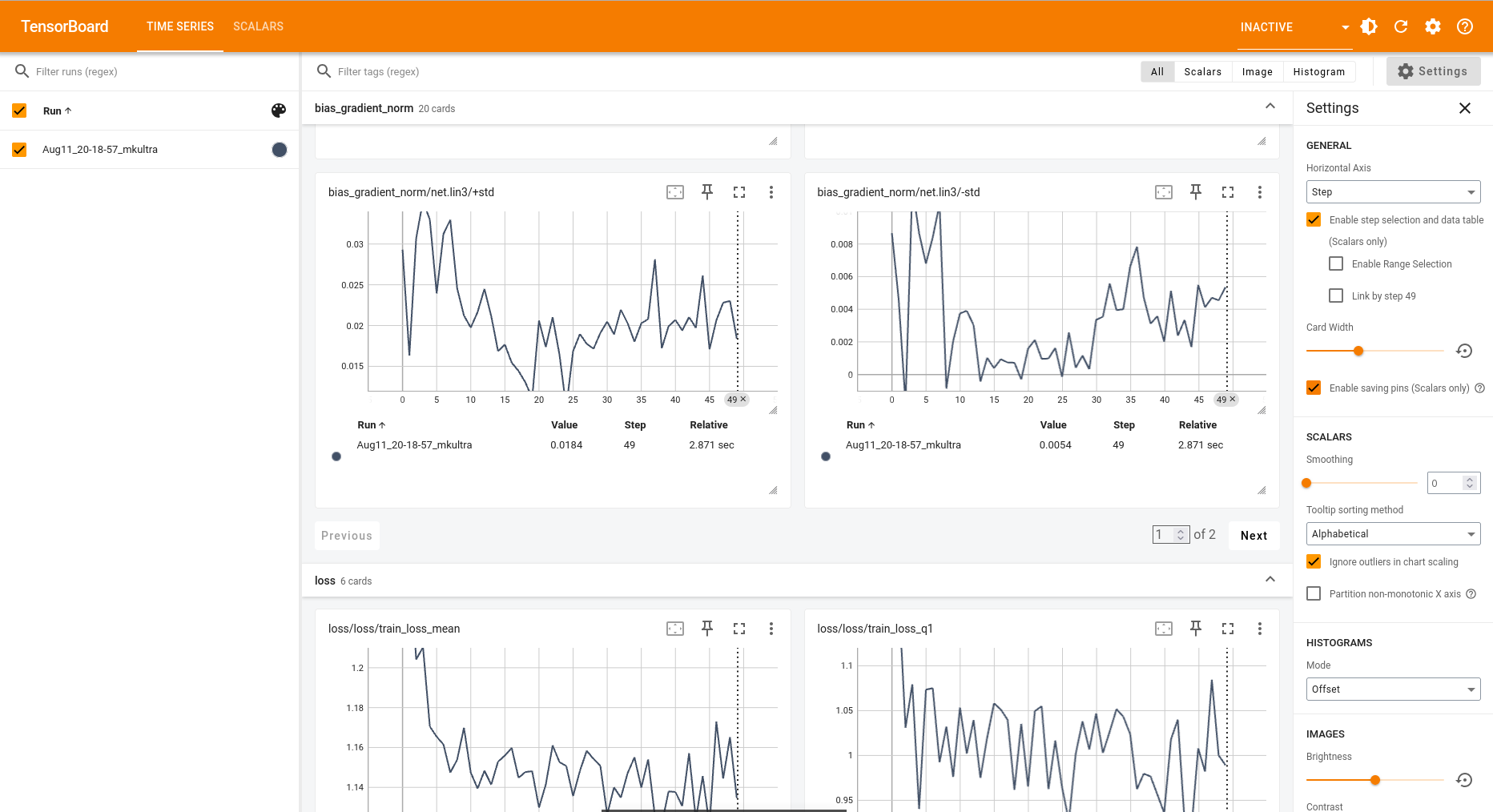Select the All filter tab
The image size is (1493, 812).
point(1157,71)
